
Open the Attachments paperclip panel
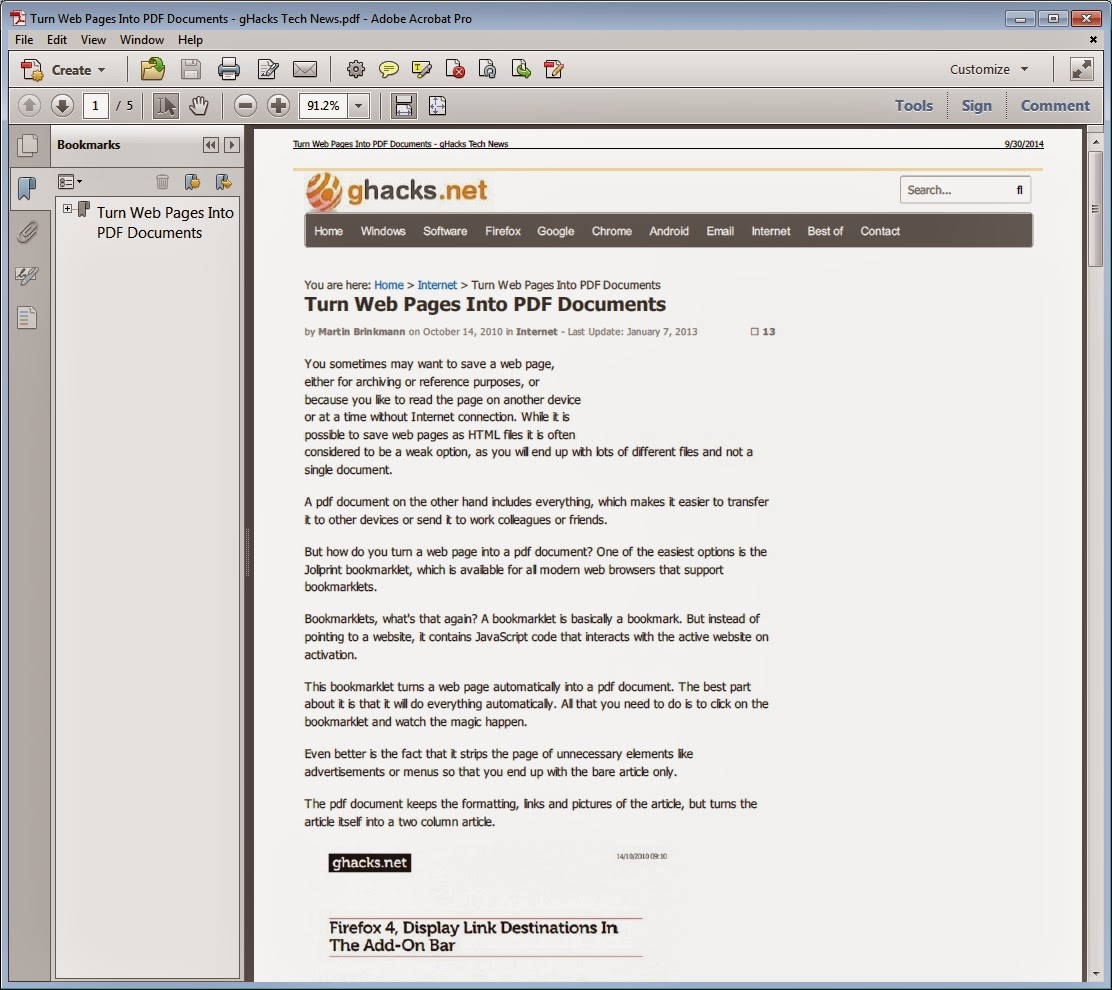28,232
